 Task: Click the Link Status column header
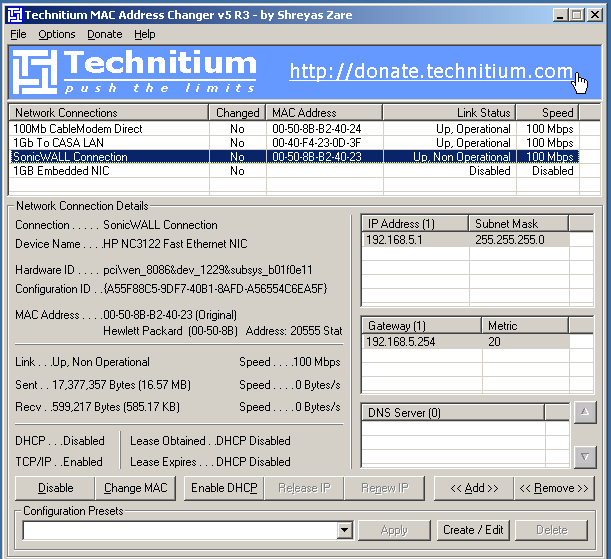pyautogui.click(x=449, y=113)
